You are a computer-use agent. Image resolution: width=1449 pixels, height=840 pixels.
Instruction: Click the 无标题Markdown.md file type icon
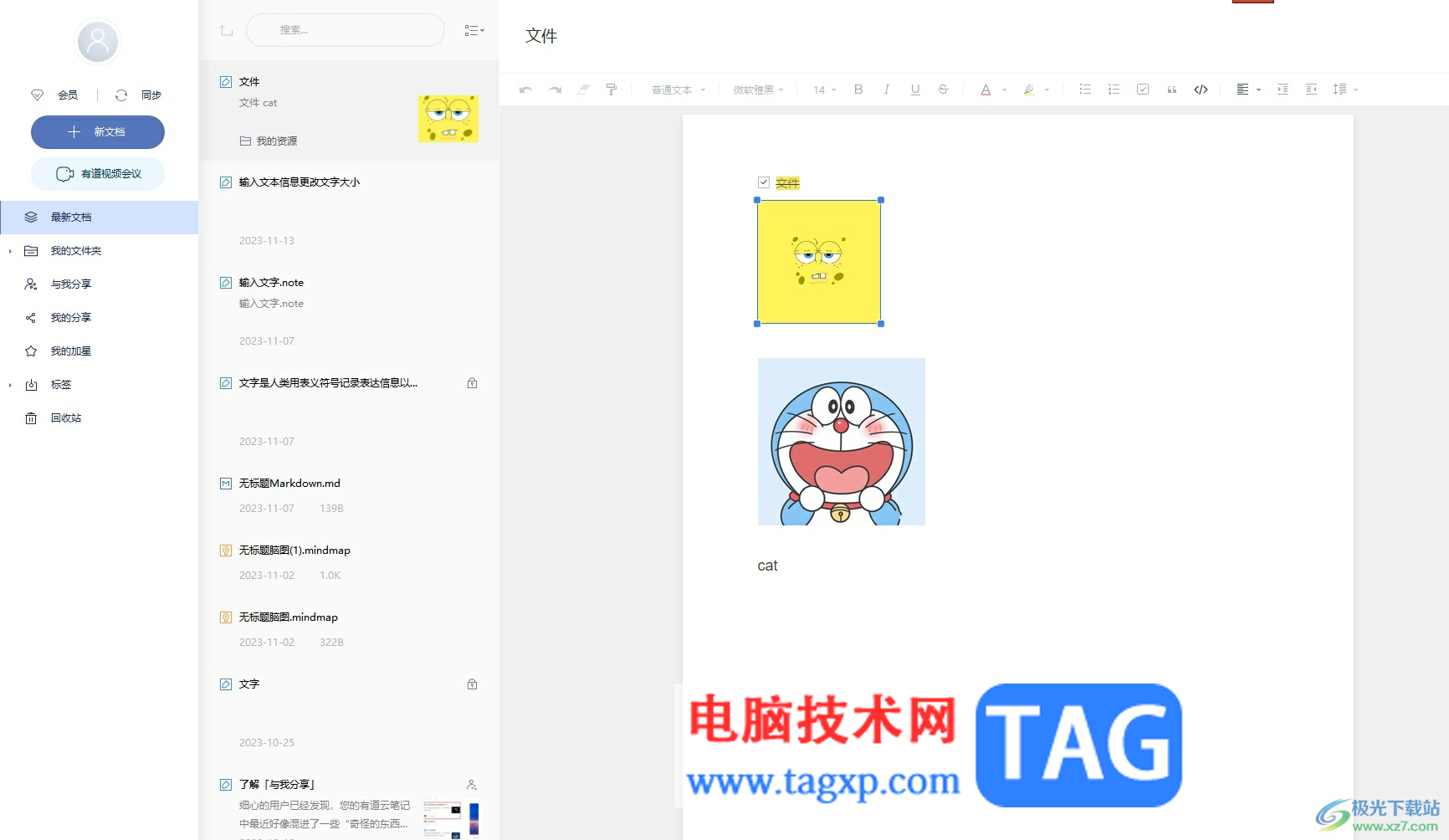click(x=226, y=484)
